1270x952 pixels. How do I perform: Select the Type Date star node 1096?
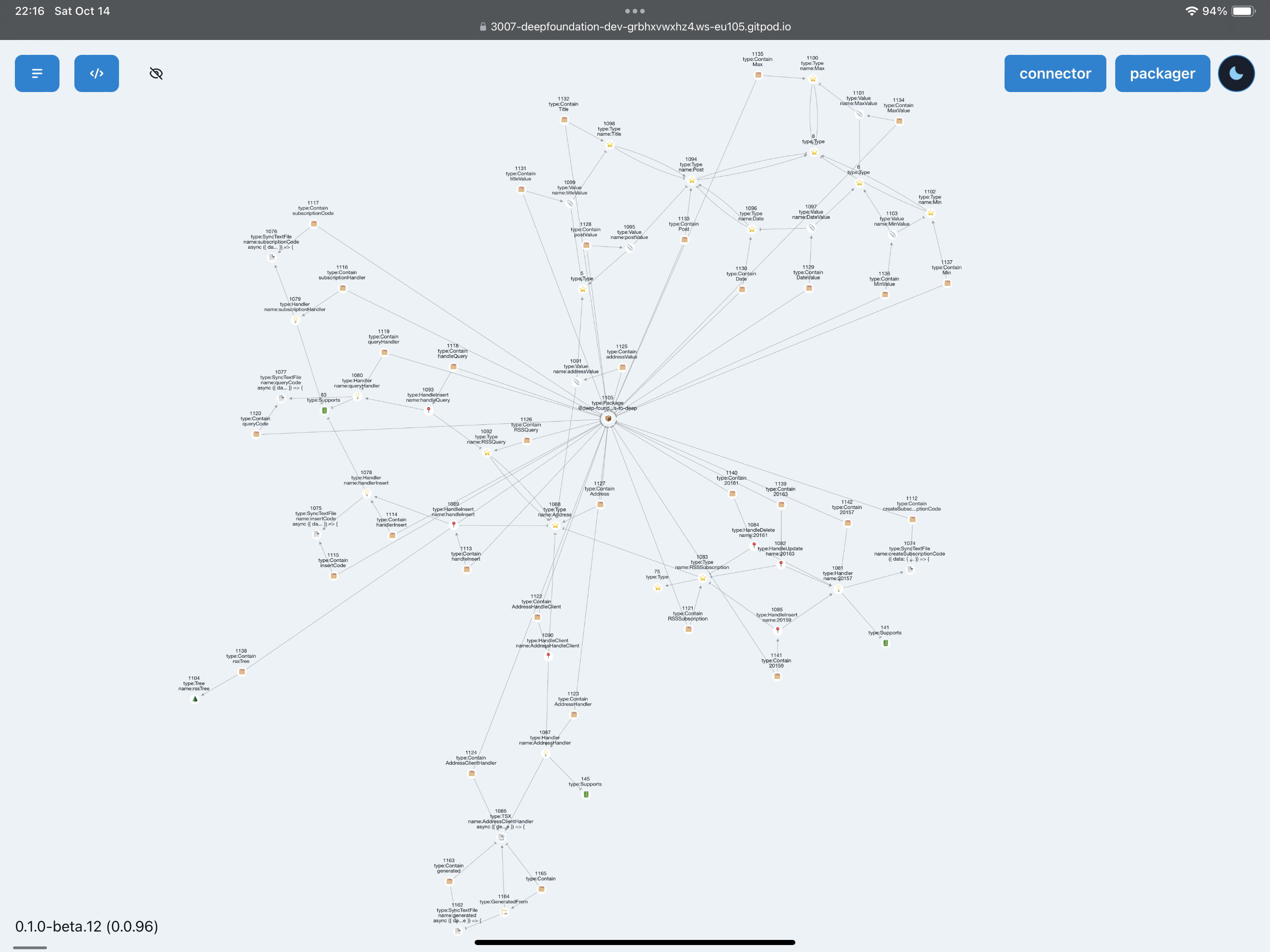752,229
